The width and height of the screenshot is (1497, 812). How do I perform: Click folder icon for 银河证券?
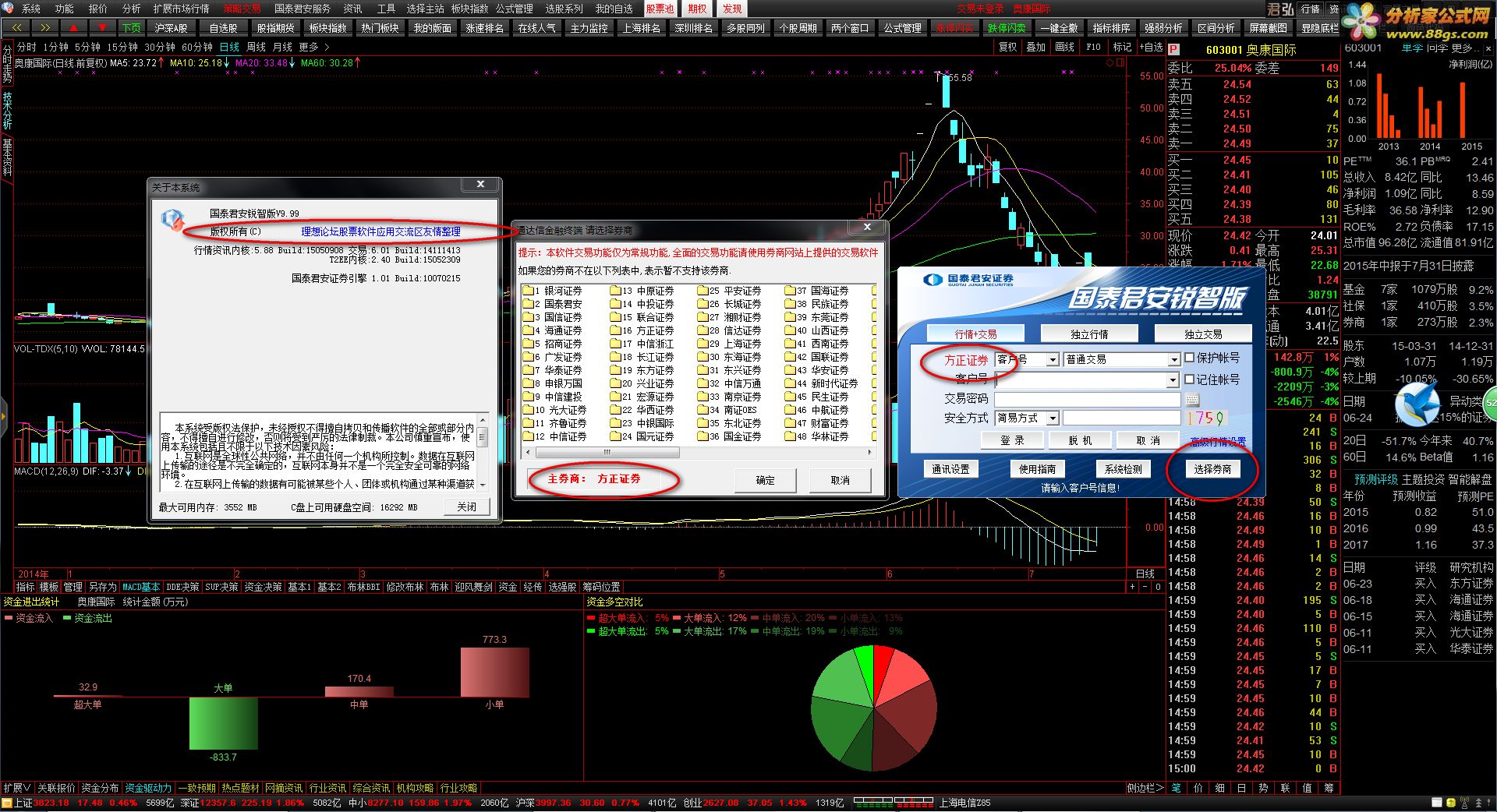tap(528, 291)
